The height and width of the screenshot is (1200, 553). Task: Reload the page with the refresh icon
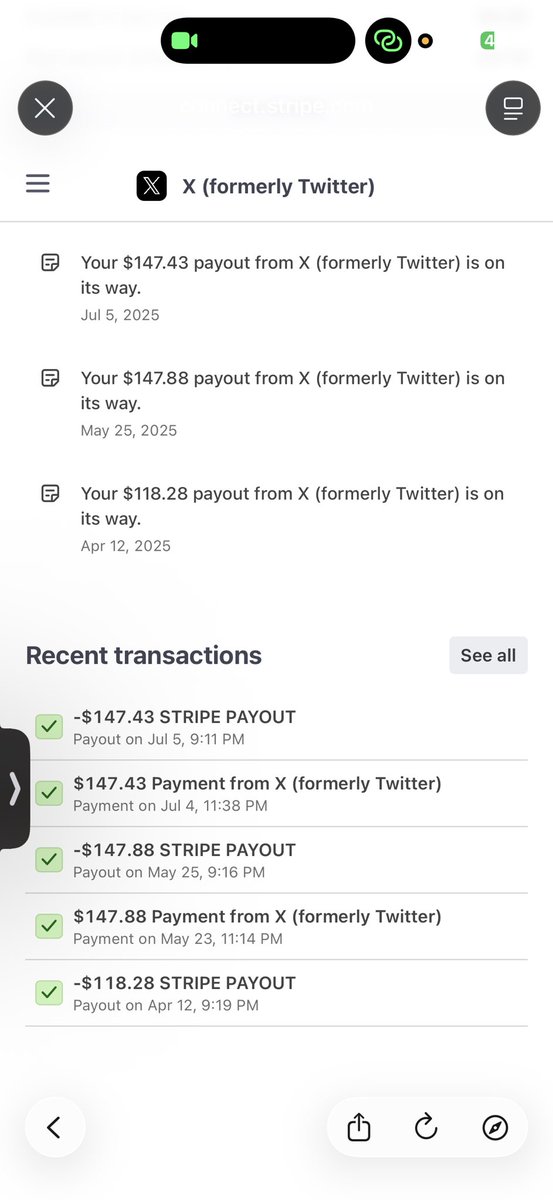(426, 1128)
